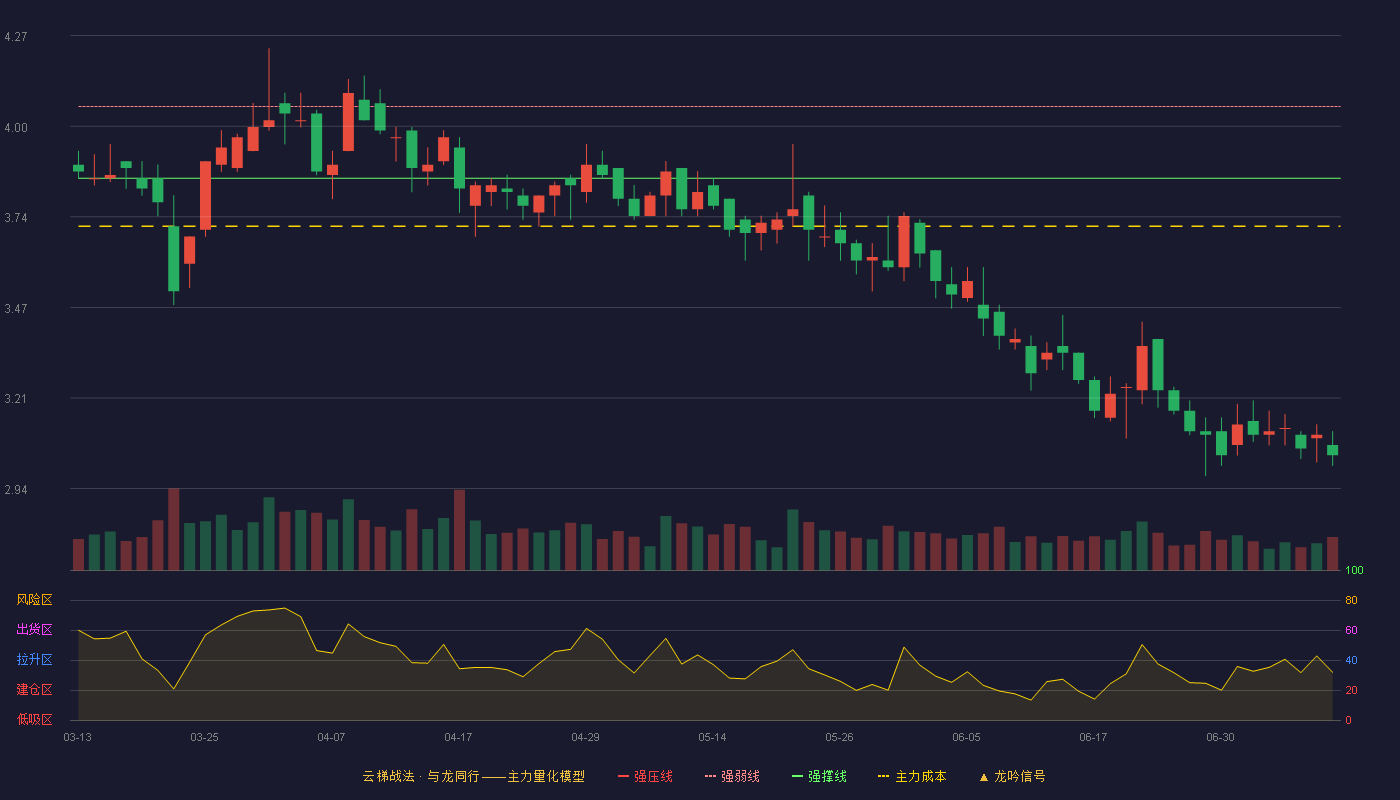Screen dimensions: 1400x800
Task: Toggle the 强弱线 legend entry
Action: pos(732,776)
